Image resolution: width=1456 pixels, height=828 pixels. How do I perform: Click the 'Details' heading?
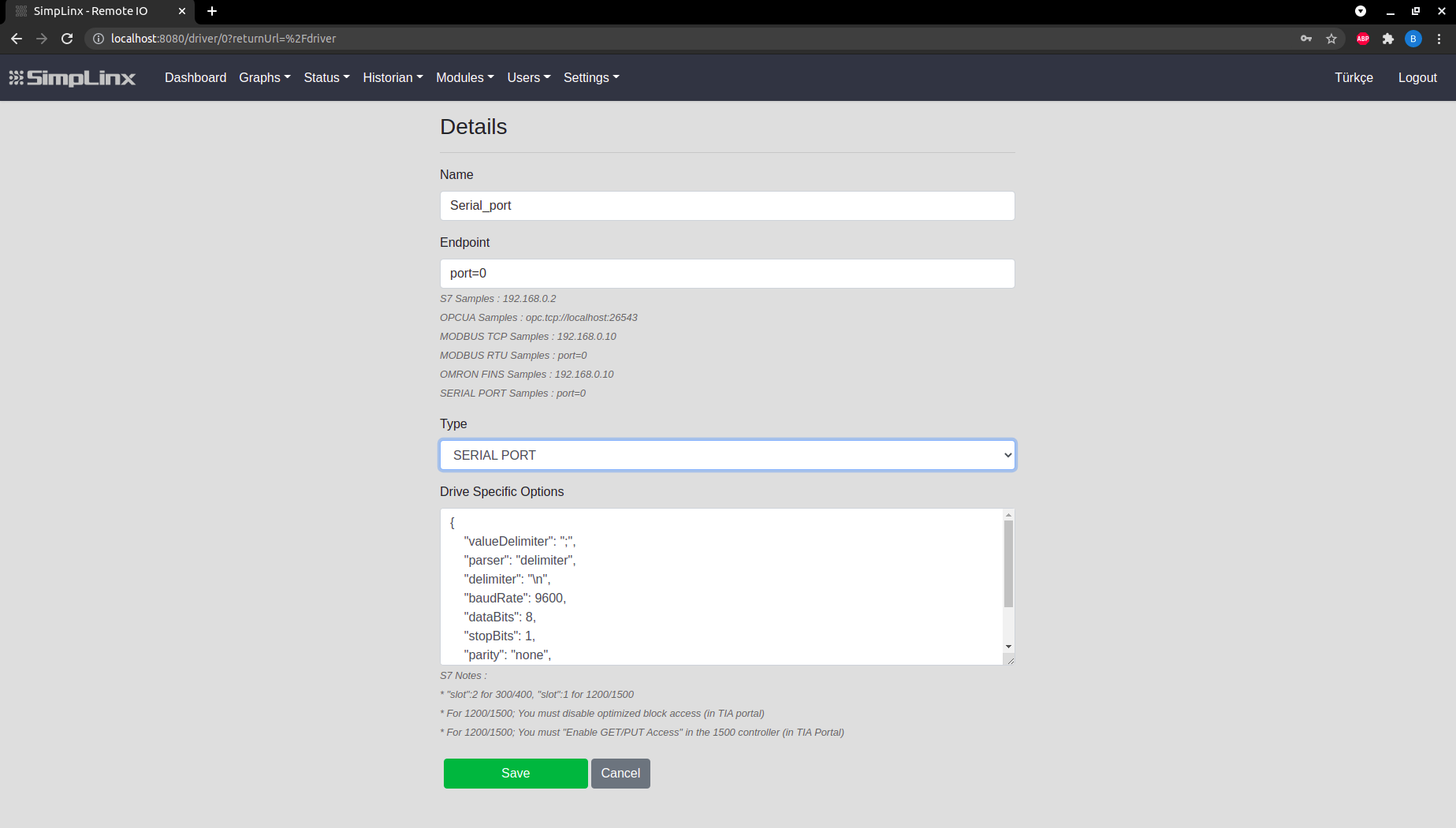473,127
